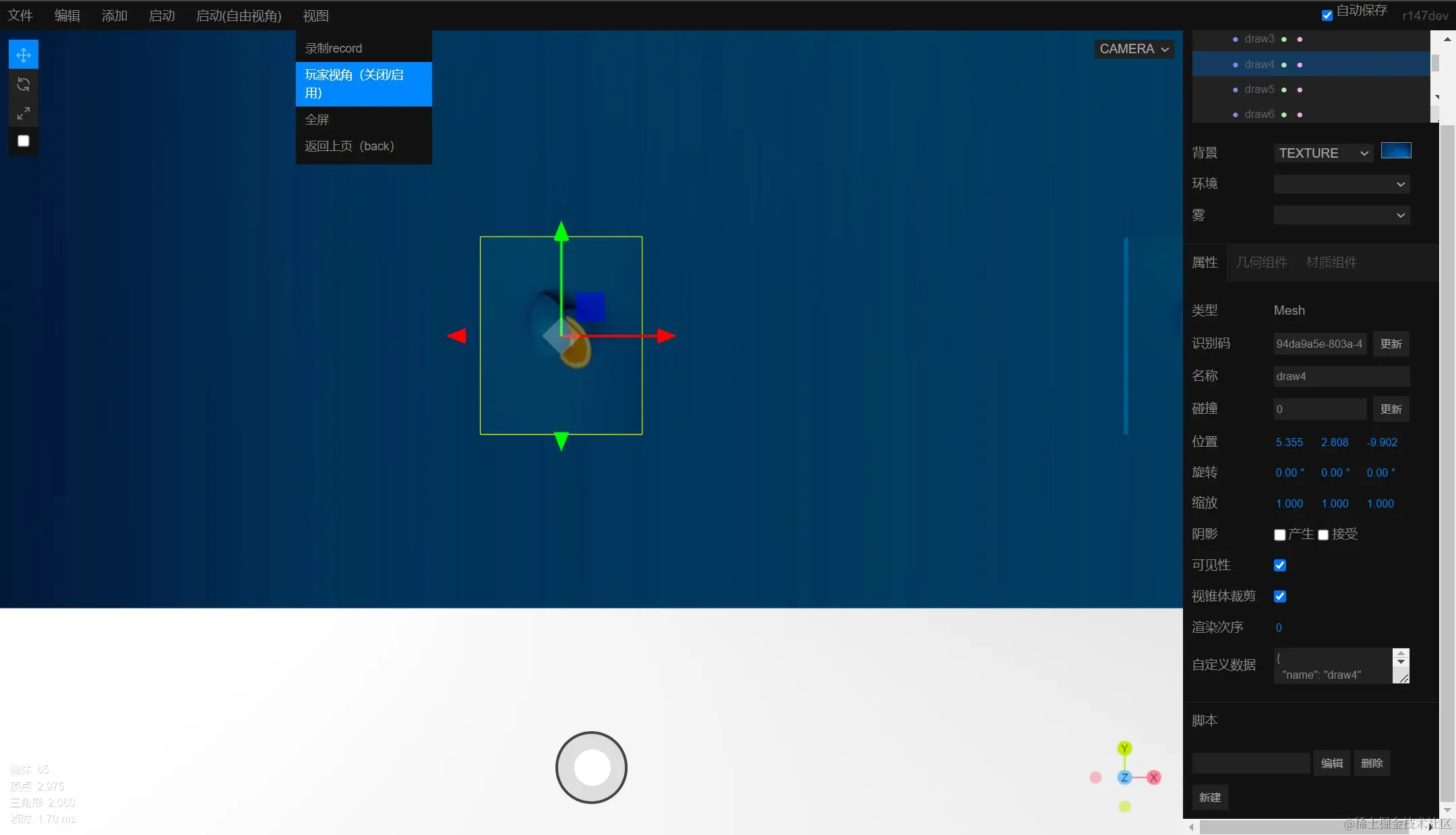This screenshot has height=835, width=1456.
Task: Switch to the 几何组件 tab
Action: click(x=1261, y=263)
